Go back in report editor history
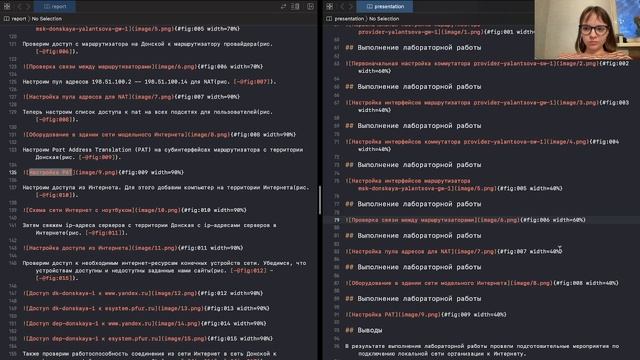 [19, 6]
